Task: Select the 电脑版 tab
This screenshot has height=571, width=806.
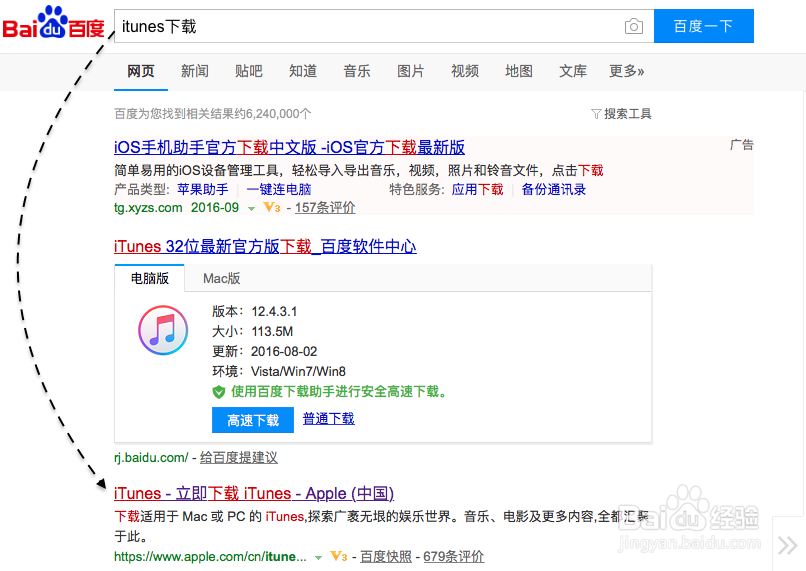Action: click(x=150, y=278)
